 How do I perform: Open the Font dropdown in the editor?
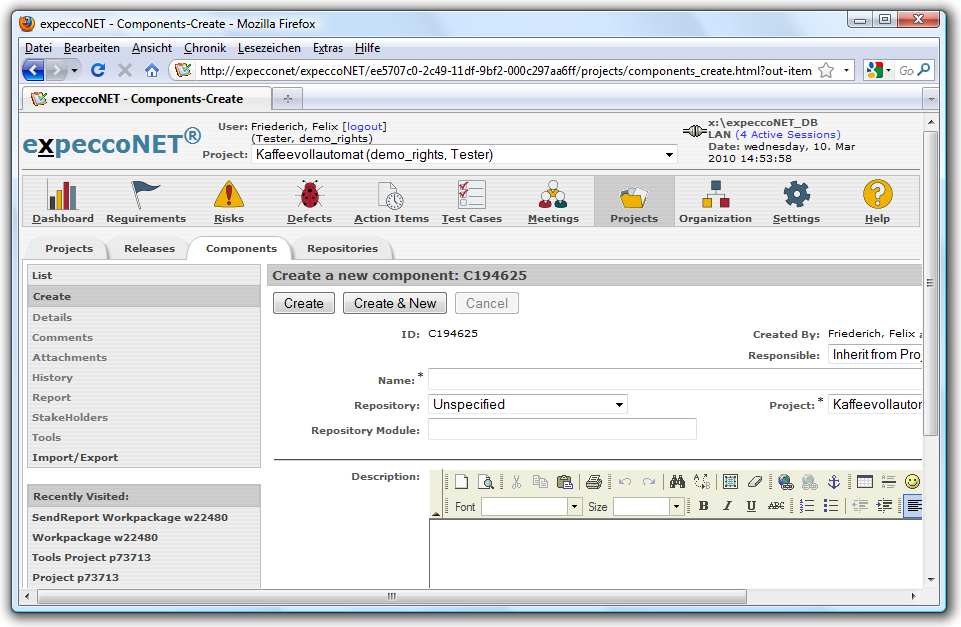point(531,507)
